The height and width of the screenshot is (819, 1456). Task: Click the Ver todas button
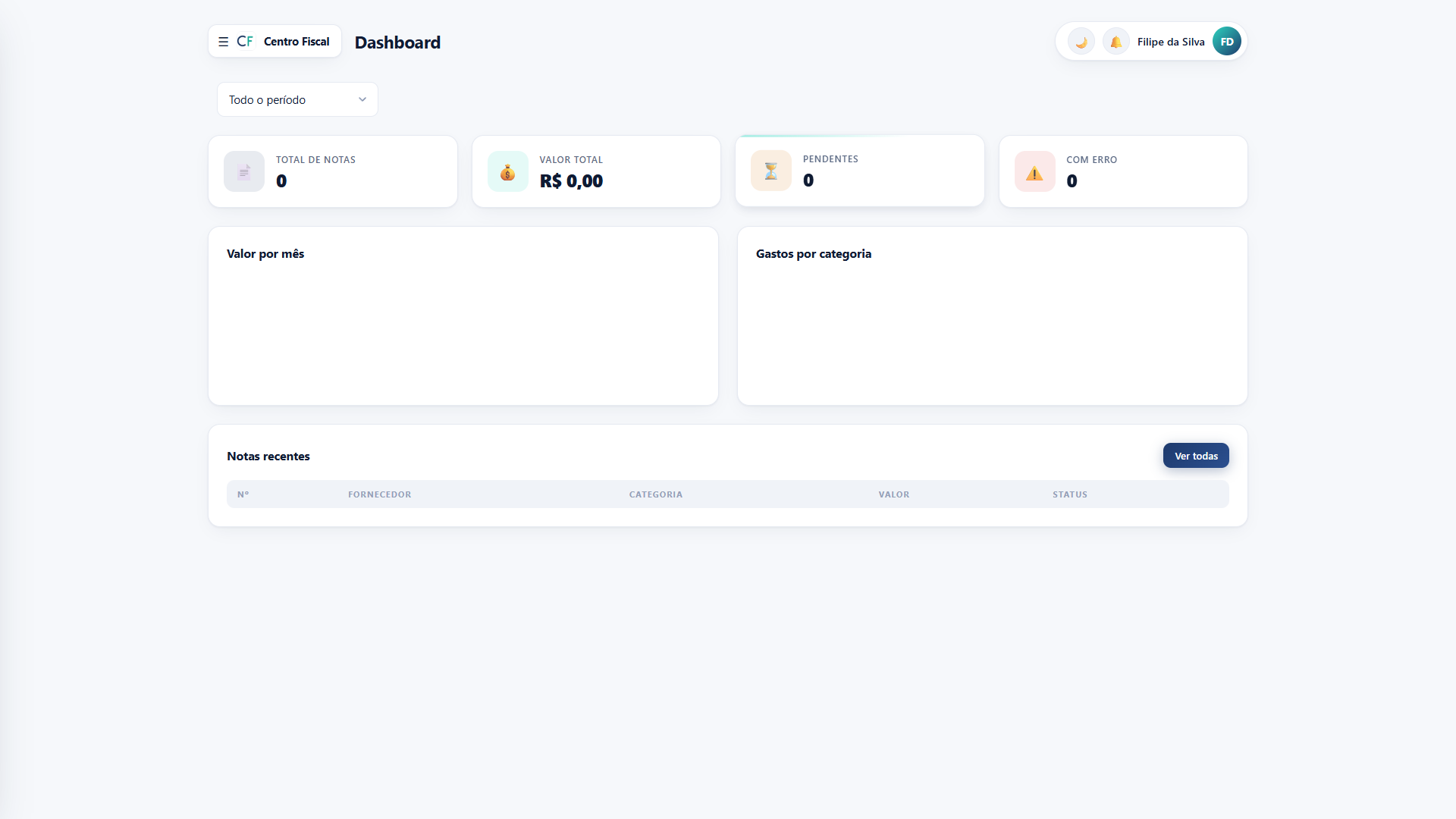point(1196,456)
